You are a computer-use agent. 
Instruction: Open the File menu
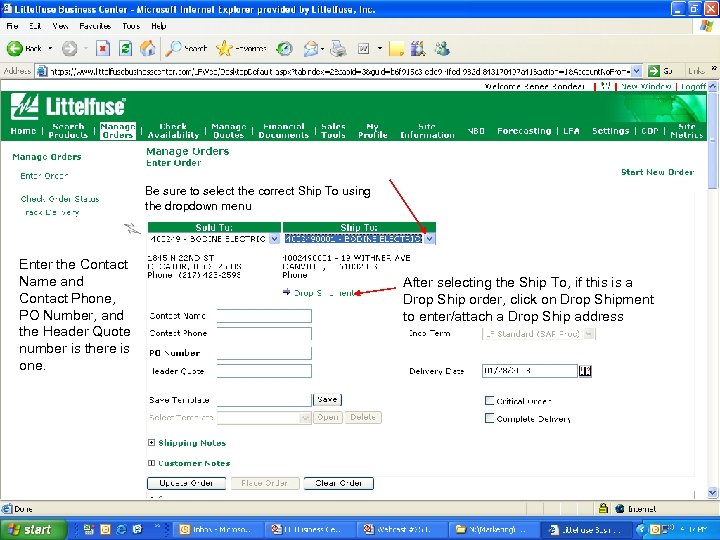click(12, 26)
